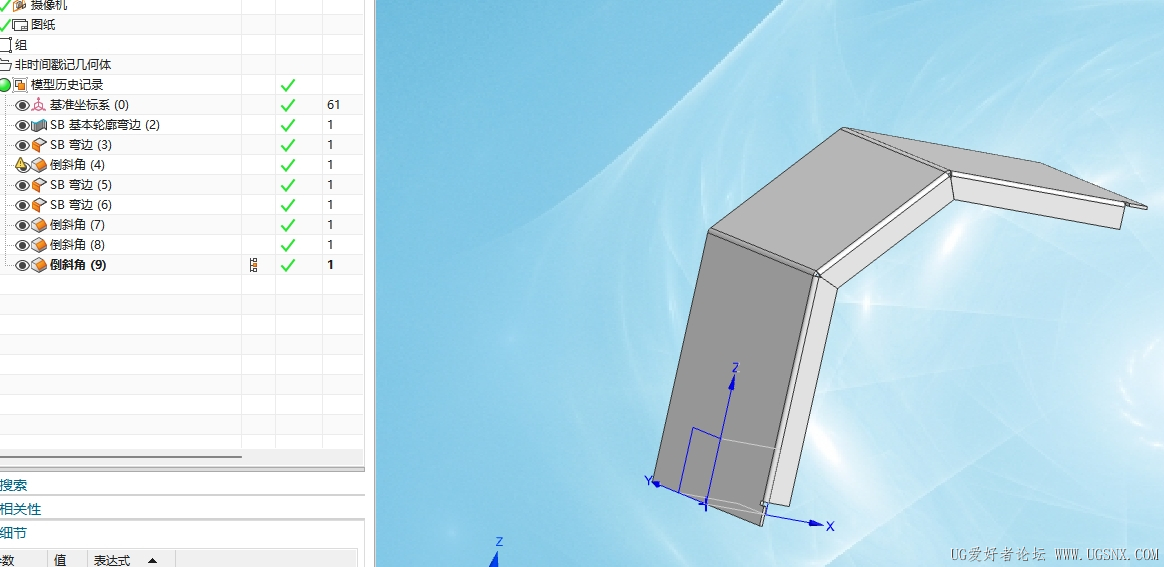Toggle visibility eye of SB 弯边 (6)
Screen dimensions: 1164x567
click(22, 206)
